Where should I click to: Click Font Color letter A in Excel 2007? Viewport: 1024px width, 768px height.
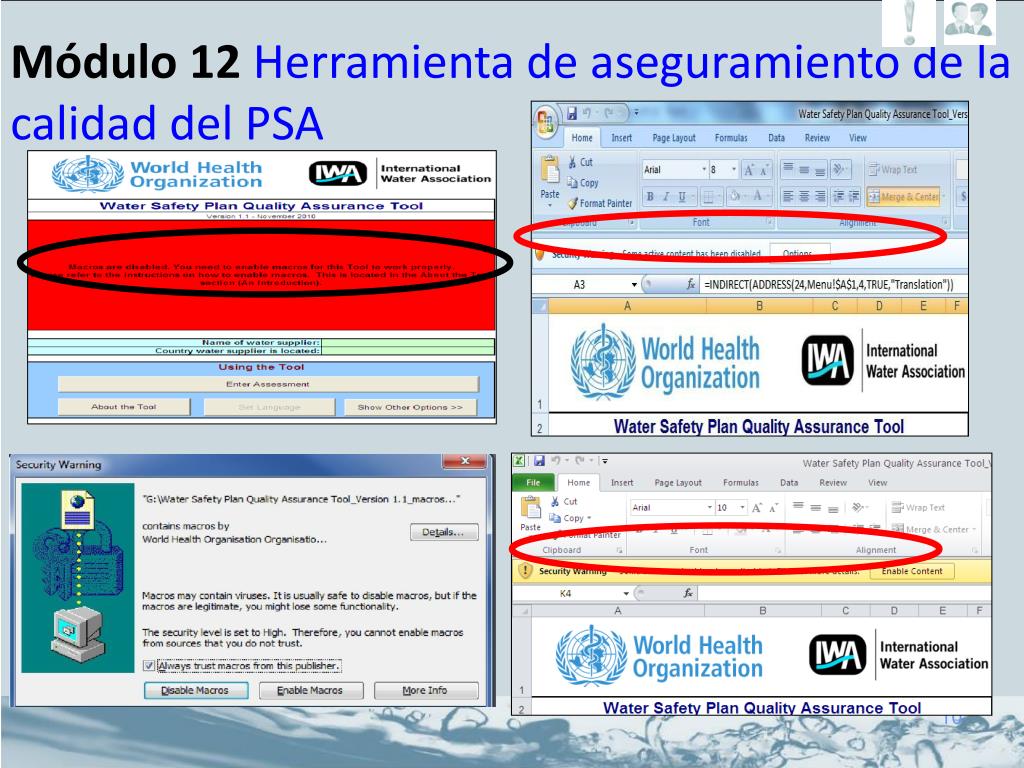pos(759,196)
